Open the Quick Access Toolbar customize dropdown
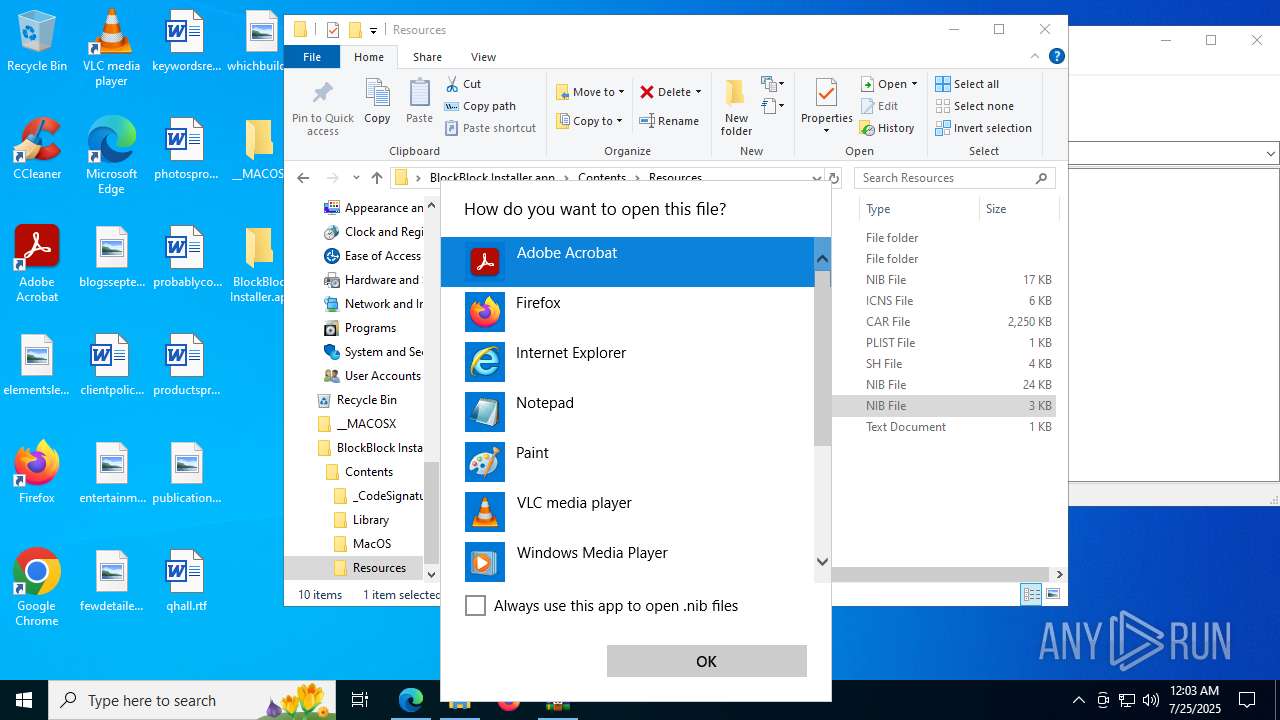Viewport: 1280px width, 720px height. (373, 31)
